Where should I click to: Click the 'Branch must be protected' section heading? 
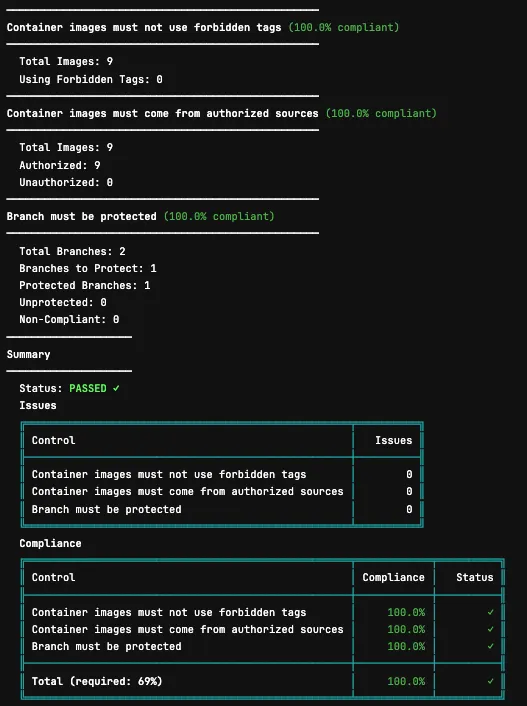click(82, 217)
